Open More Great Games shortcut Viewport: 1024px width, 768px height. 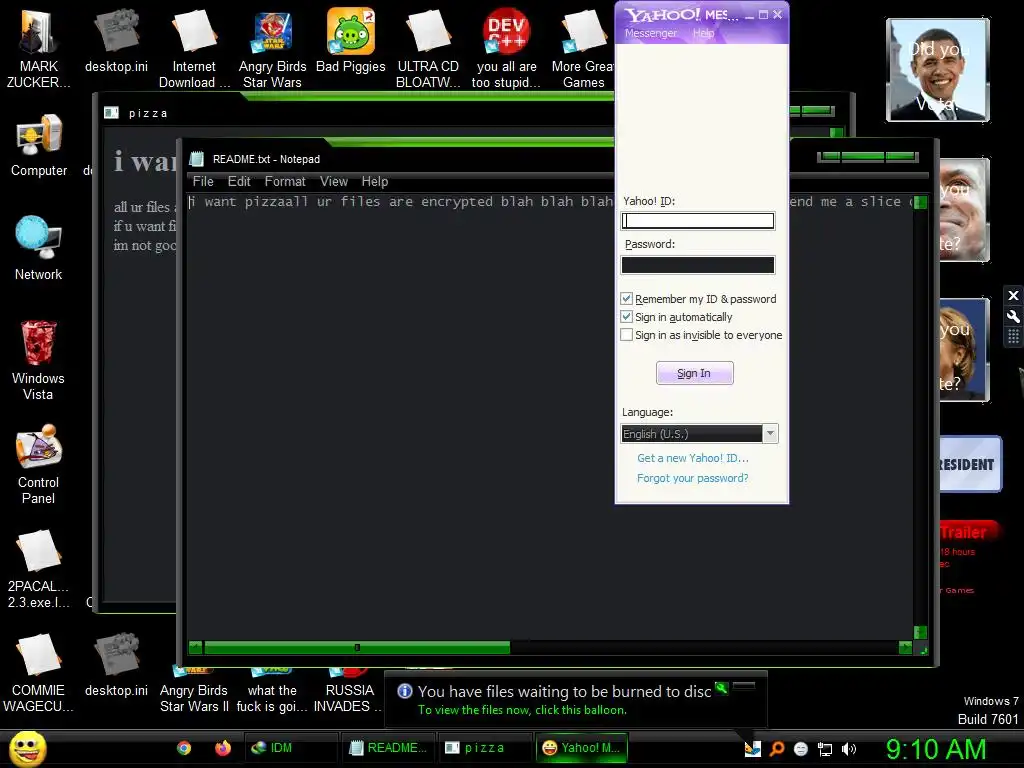point(583,49)
